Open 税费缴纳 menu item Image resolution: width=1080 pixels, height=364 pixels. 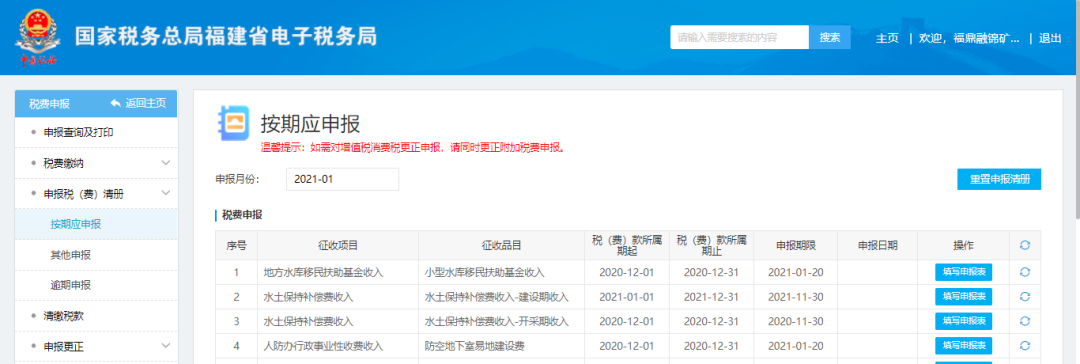pyautogui.click(x=64, y=163)
